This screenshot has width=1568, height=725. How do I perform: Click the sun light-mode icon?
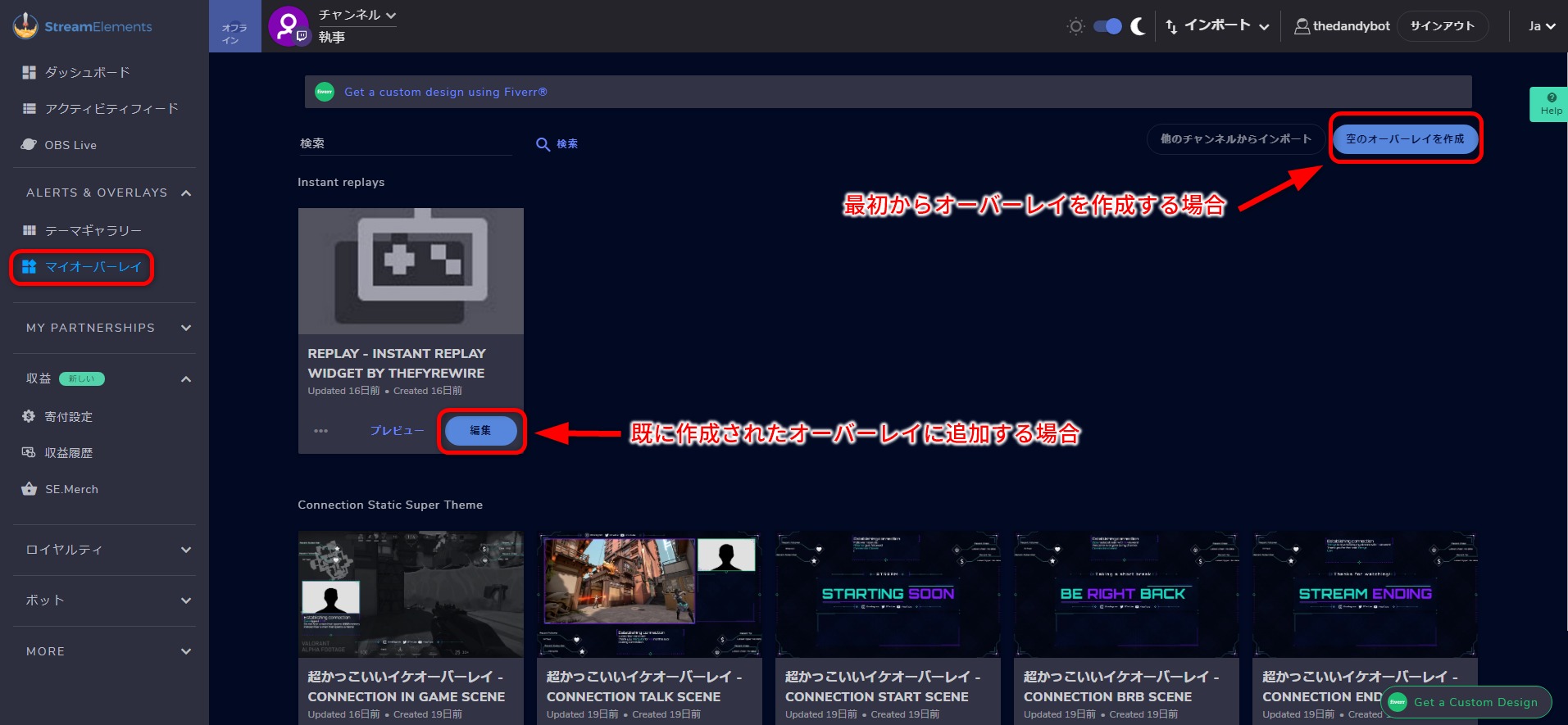click(1076, 26)
